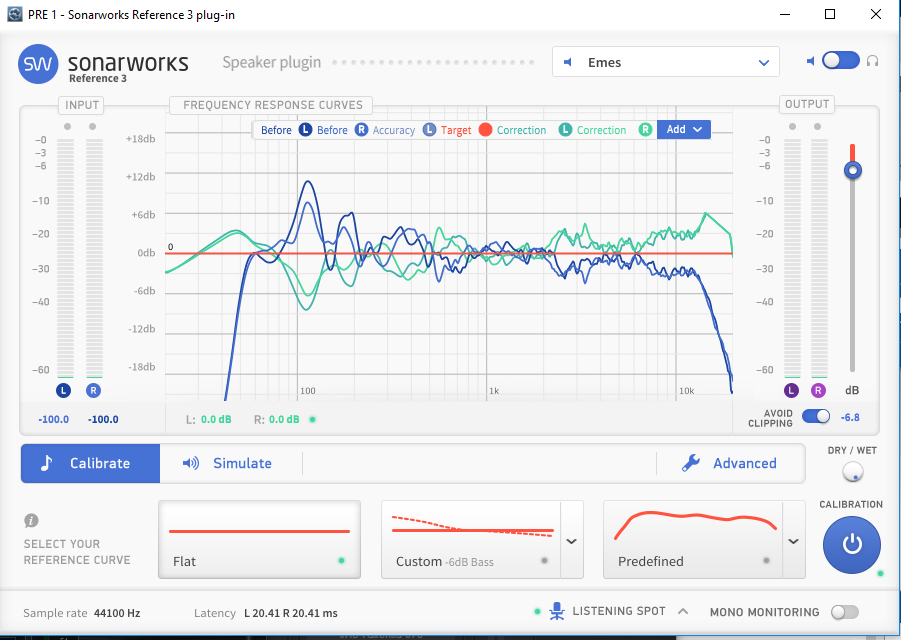
Task: Click the speaker sound icon beside Simulate
Action: click(x=191, y=463)
